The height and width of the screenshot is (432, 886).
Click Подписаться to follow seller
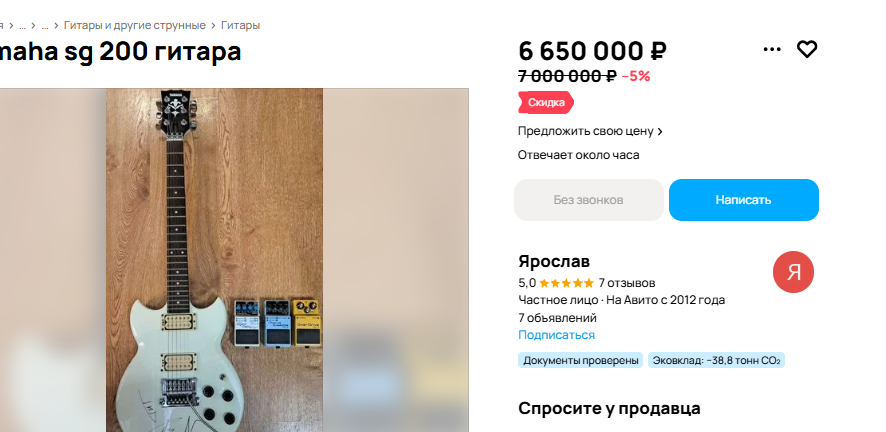[x=557, y=335]
